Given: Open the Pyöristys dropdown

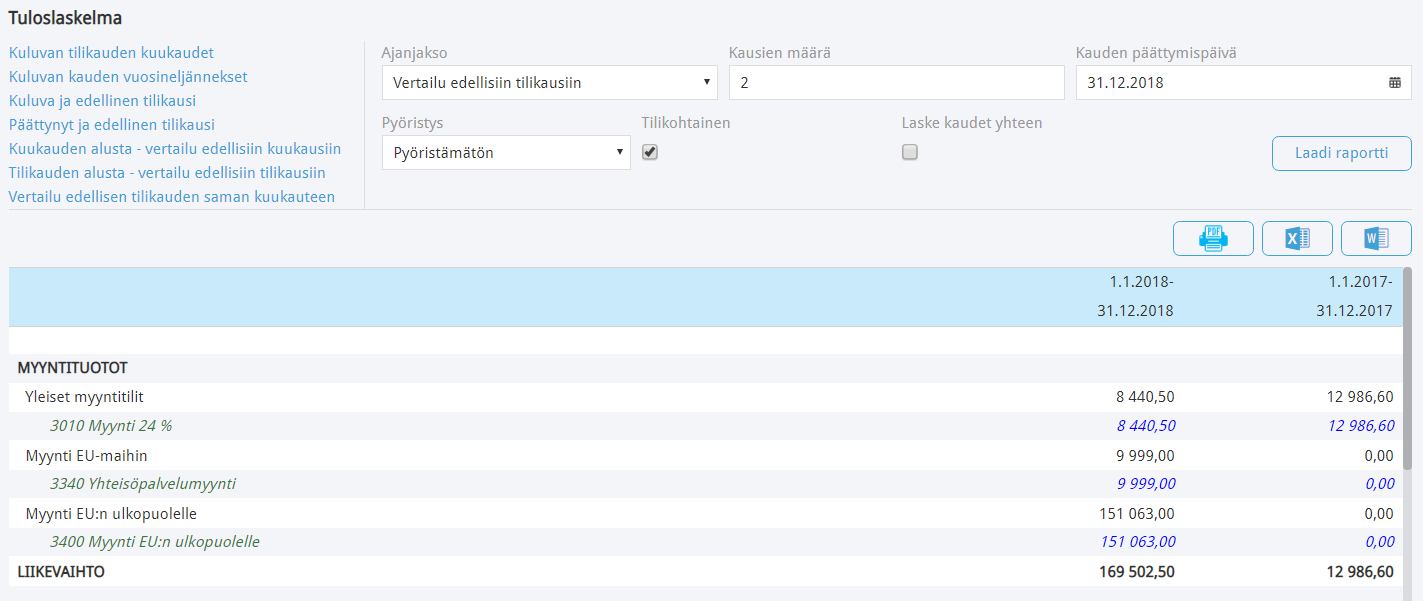Looking at the screenshot, I should click(x=506, y=153).
